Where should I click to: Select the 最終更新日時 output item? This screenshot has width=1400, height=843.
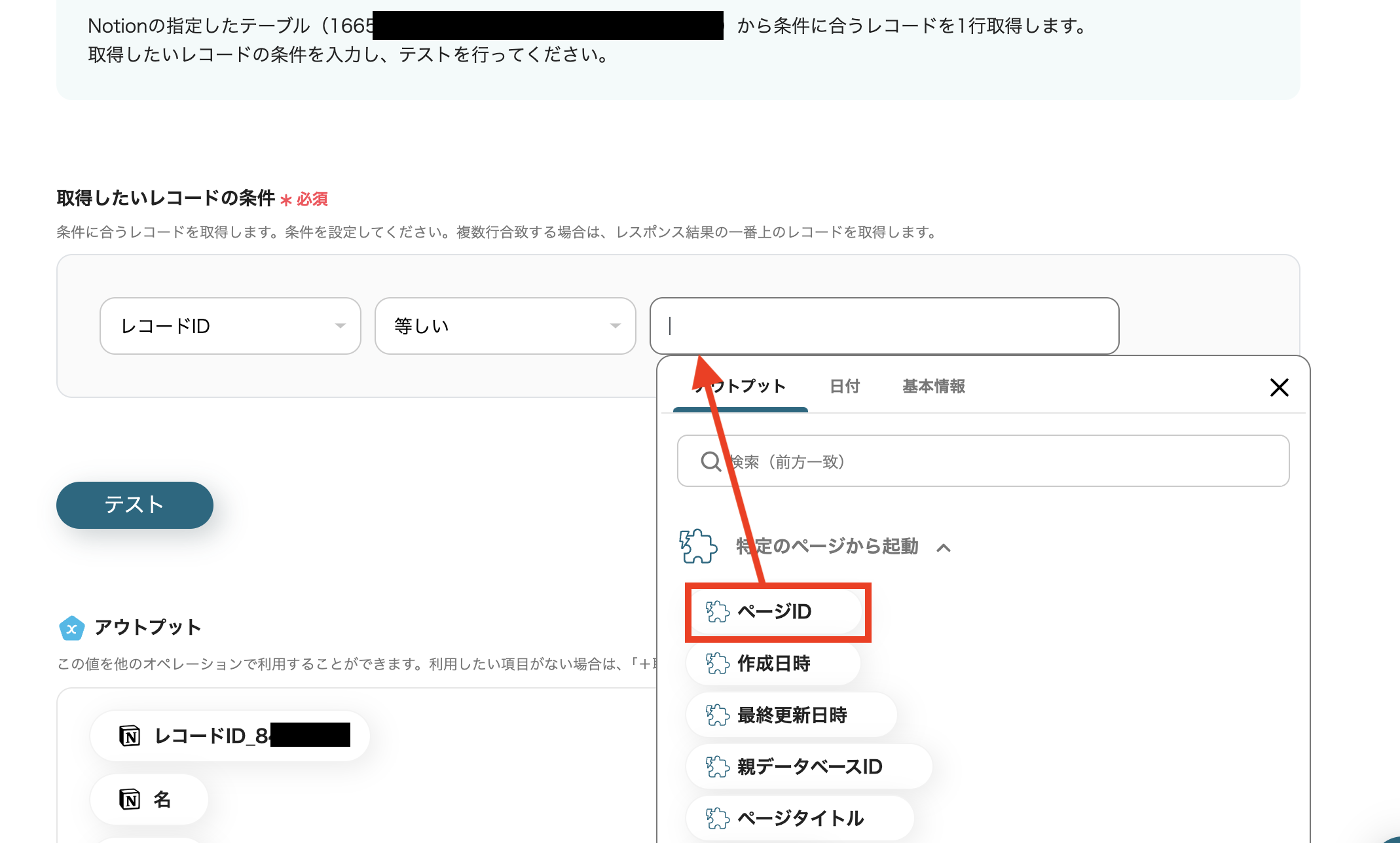791,715
